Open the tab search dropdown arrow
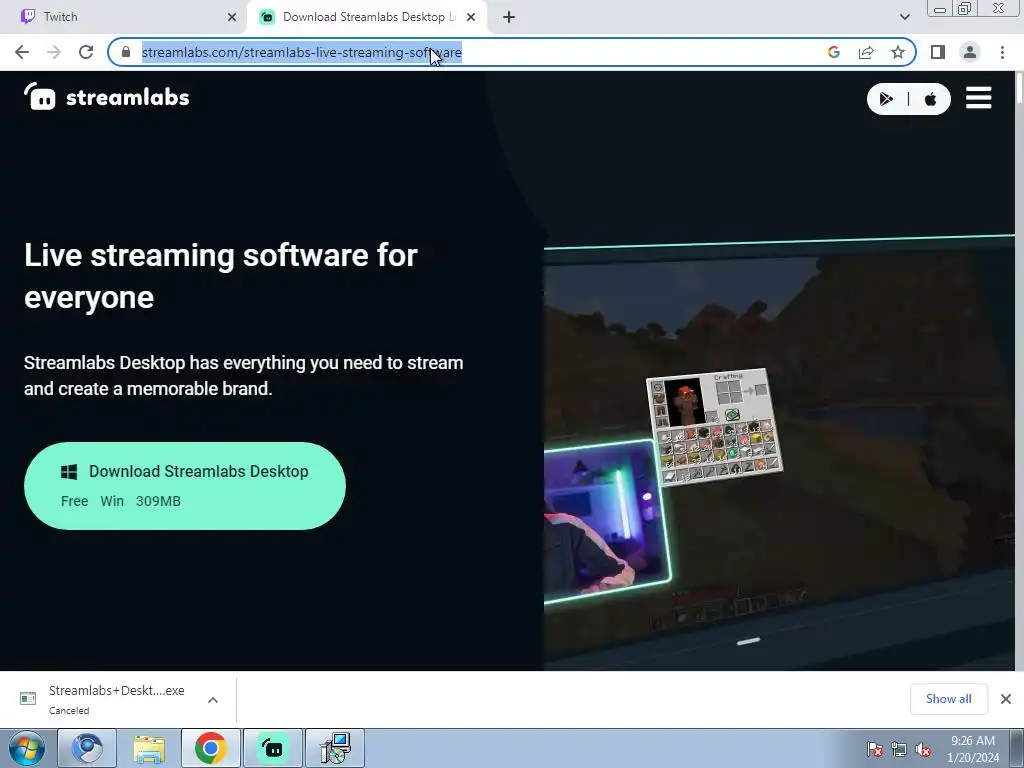The height and width of the screenshot is (768, 1024). click(904, 17)
